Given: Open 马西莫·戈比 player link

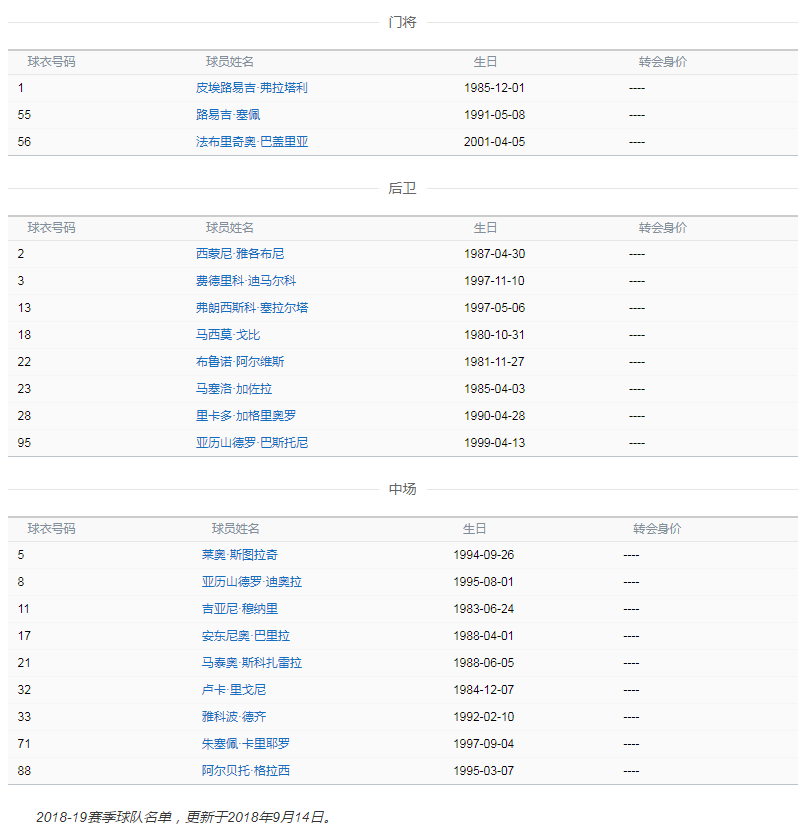Looking at the screenshot, I should pyautogui.click(x=228, y=335).
